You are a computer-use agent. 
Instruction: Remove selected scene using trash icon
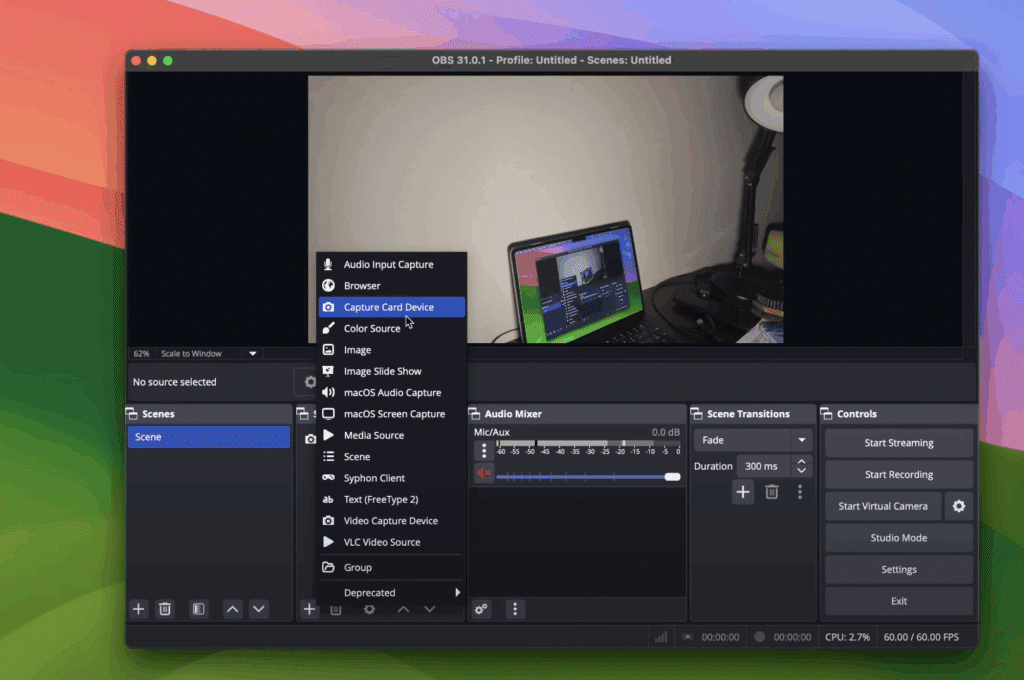(165, 609)
